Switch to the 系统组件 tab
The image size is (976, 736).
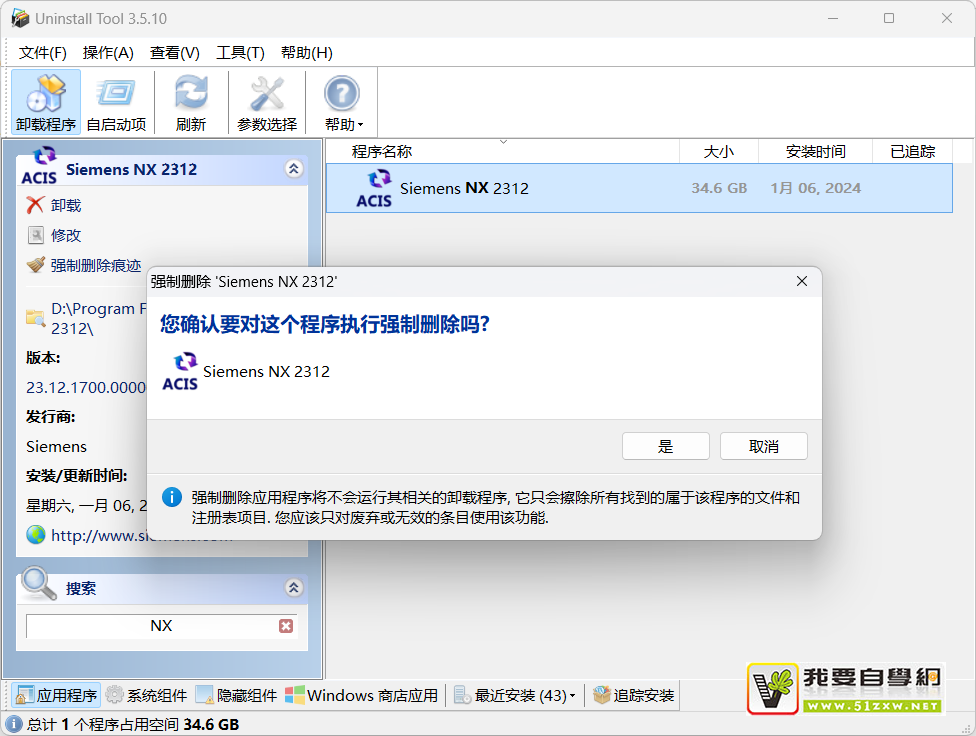pyautogui.click(x=147, y=695)
